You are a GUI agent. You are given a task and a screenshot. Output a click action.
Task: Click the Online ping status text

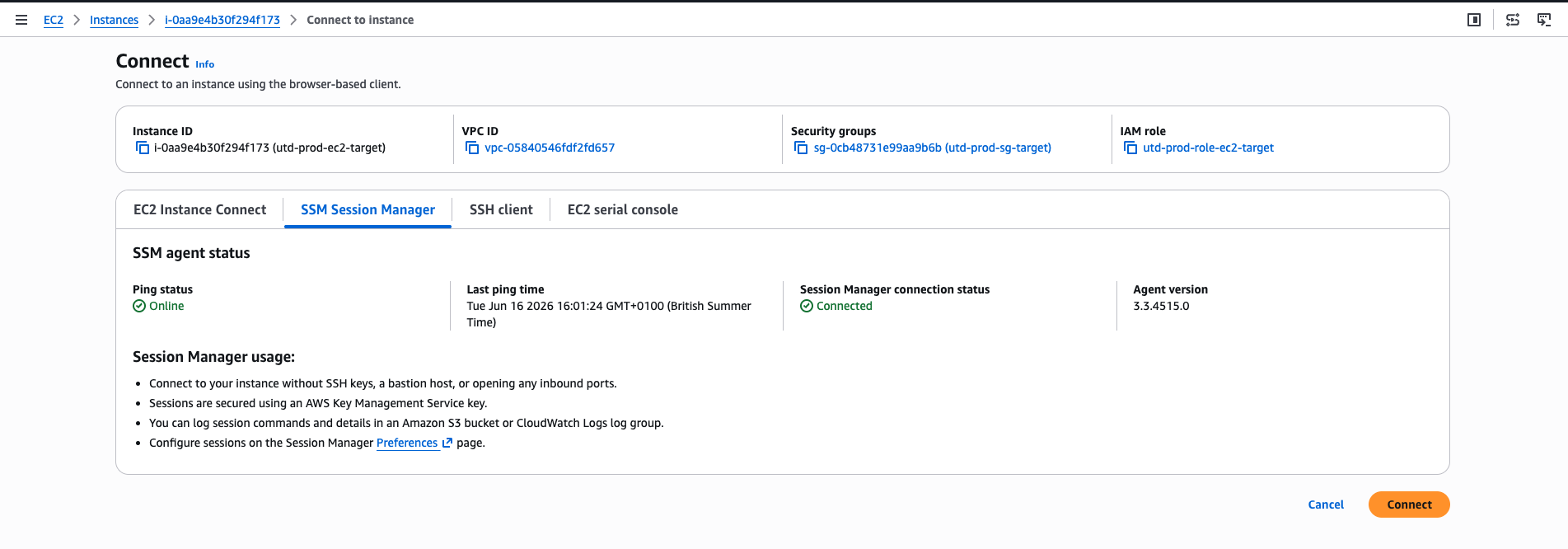tap(166, 306)
